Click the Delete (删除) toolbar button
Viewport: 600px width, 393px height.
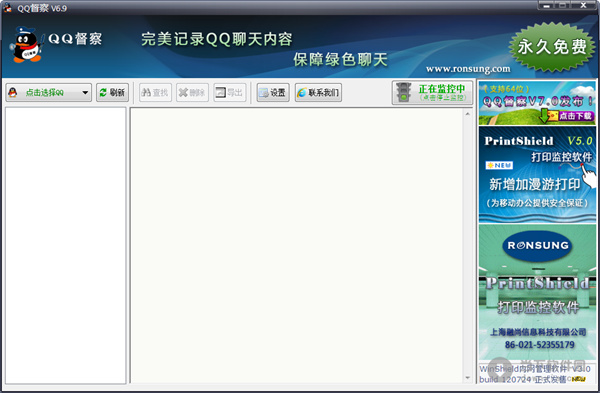pyautogui.click(x=192, y=93)
